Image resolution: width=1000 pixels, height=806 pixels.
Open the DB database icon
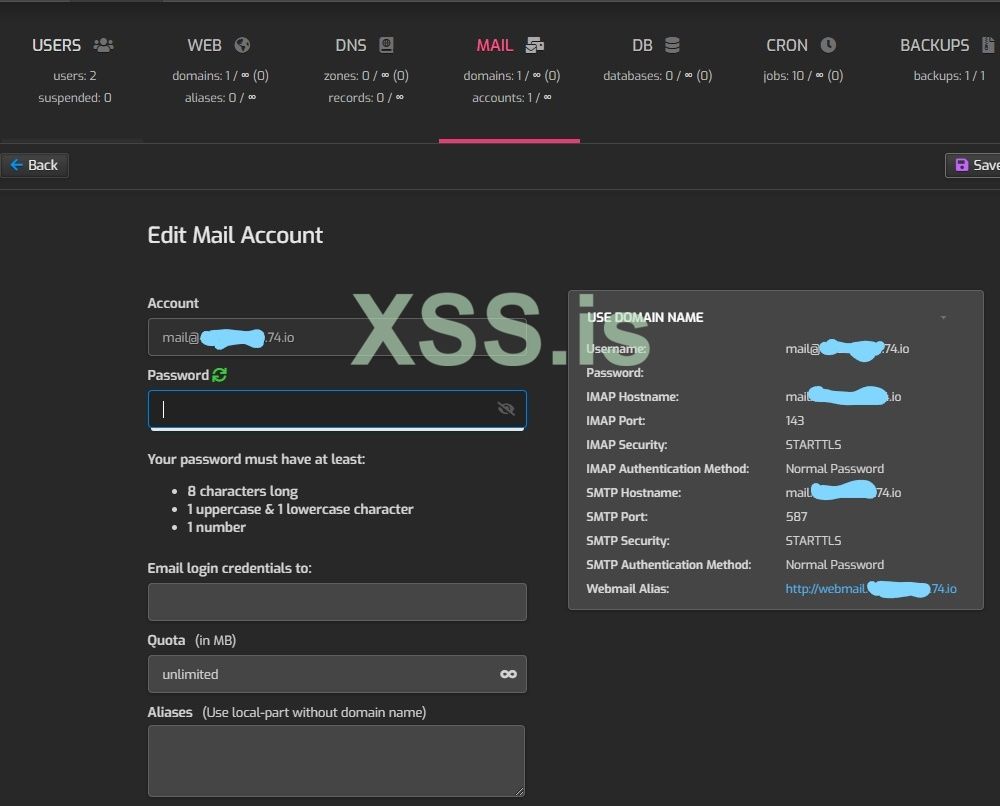[672, 45]
